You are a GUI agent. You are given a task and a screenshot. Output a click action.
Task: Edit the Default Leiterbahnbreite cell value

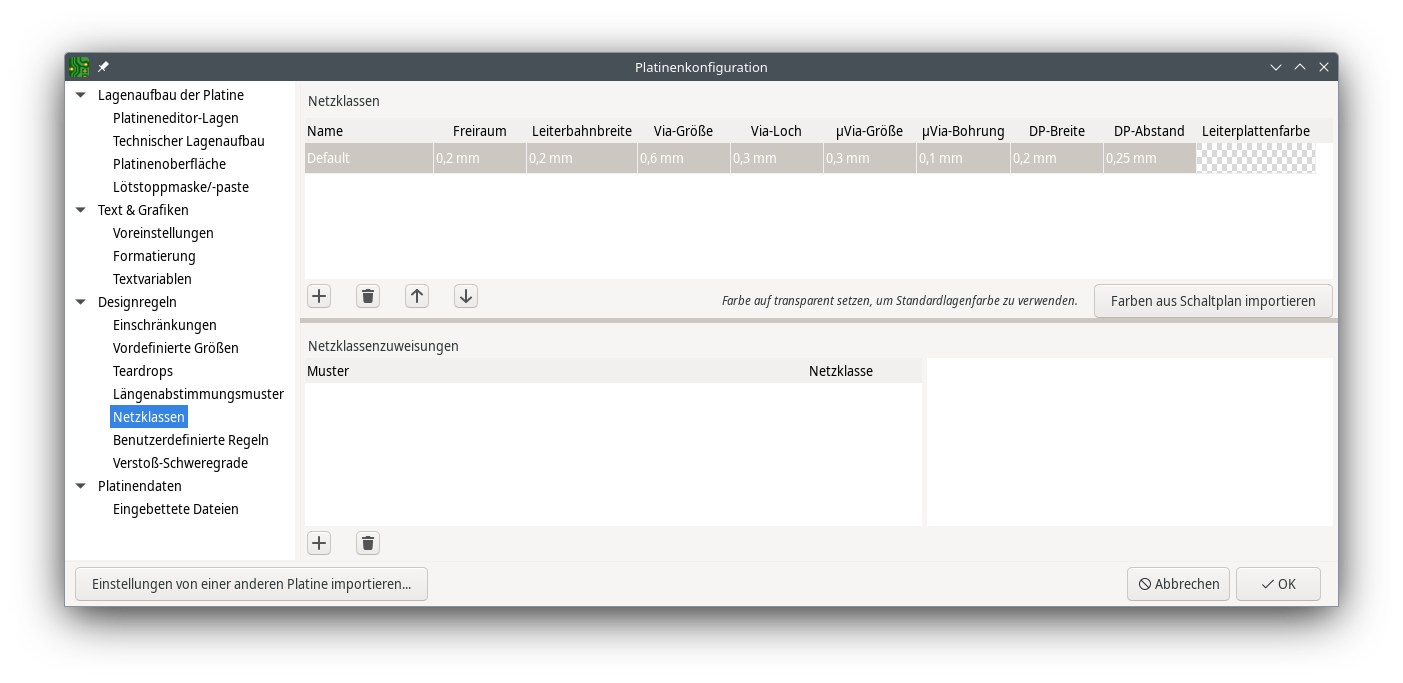(x=581, y=158)
